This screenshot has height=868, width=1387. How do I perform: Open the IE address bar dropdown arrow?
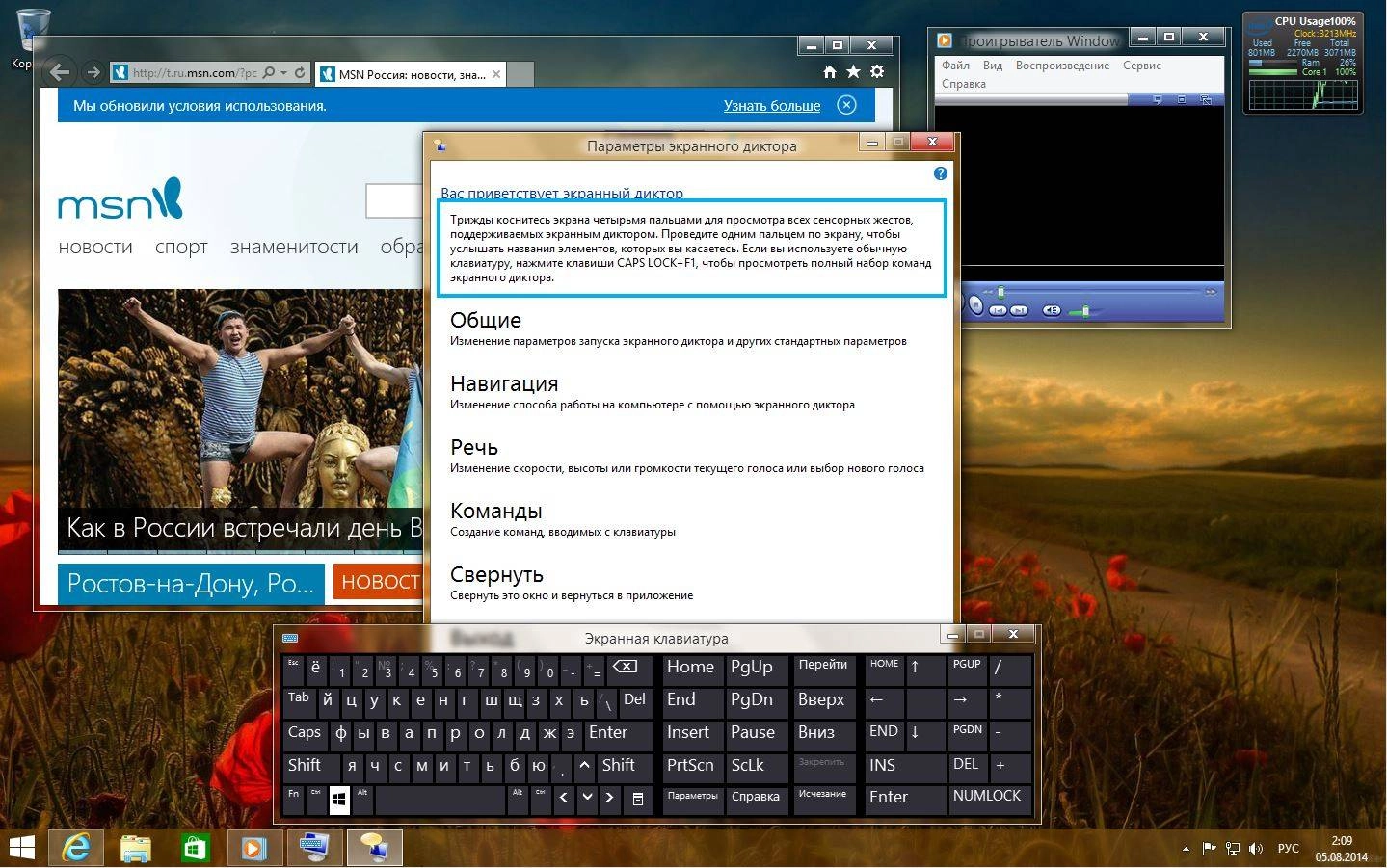click(284, 72)
